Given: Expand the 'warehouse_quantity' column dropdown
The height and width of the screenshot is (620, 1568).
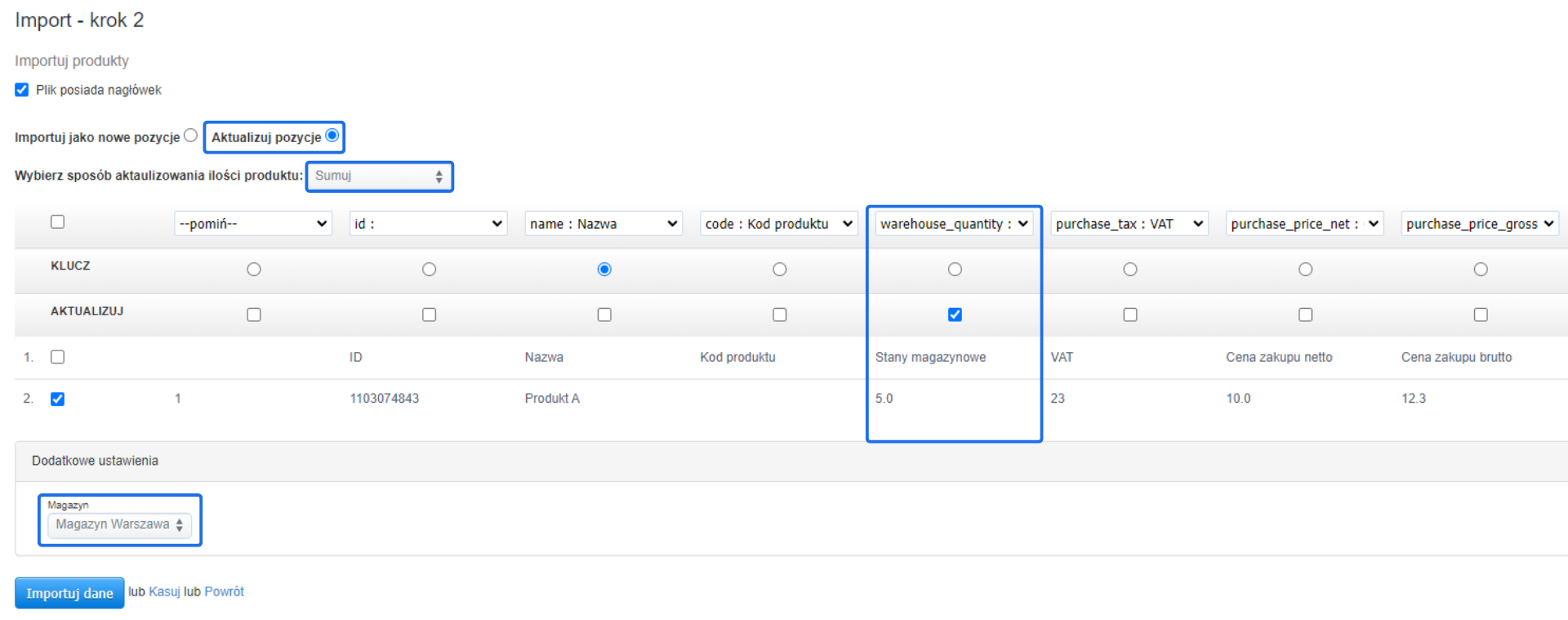Looking at the screenshot, I should [x=954, y=224].
